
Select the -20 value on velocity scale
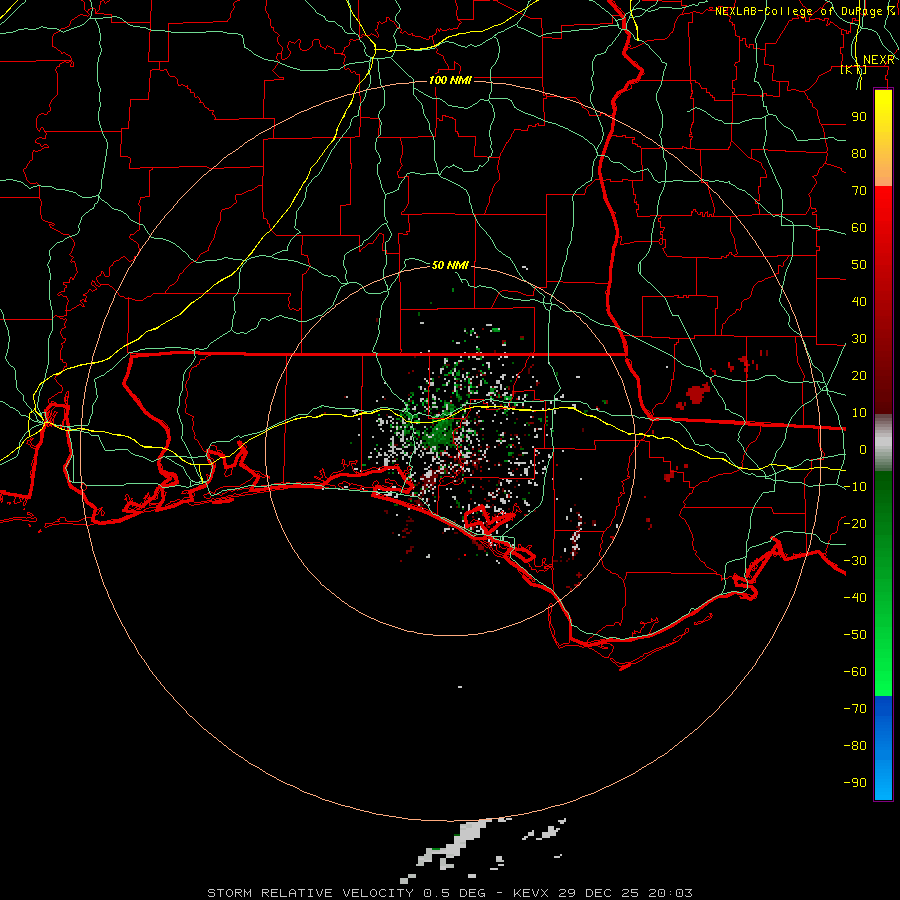click(x=855, y=523)
